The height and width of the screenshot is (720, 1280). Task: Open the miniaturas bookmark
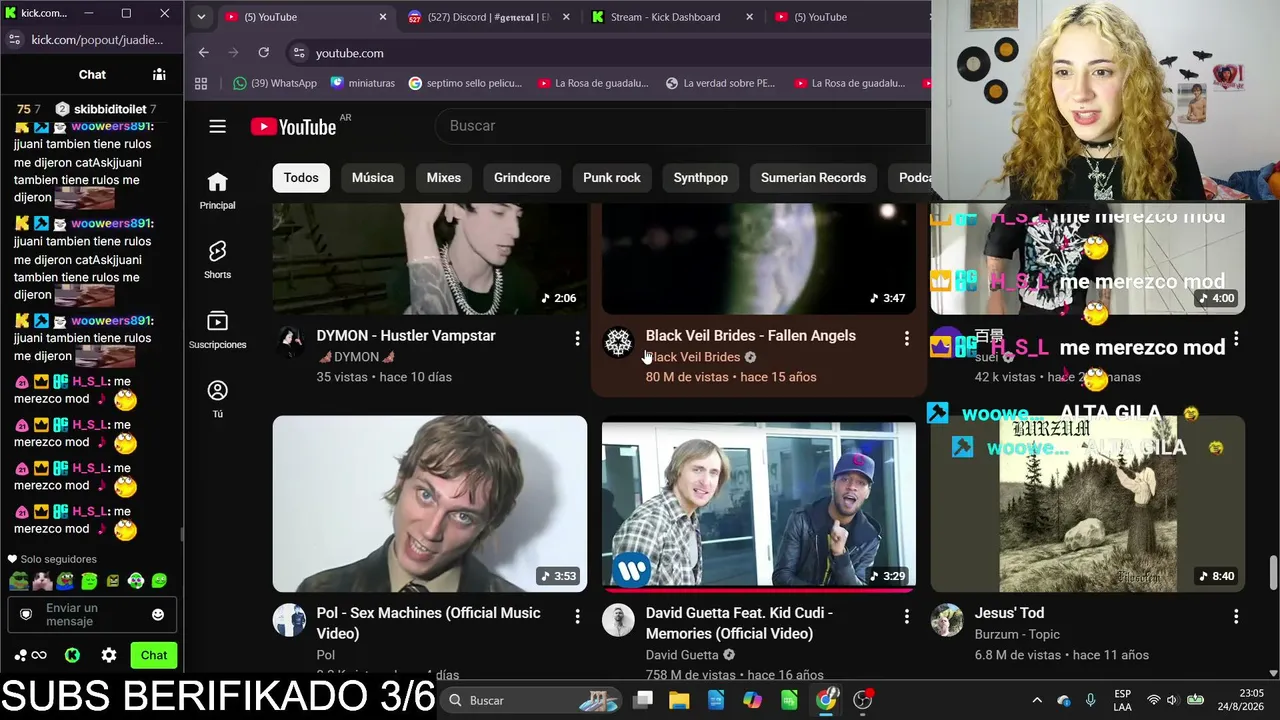pyautogui.click(x=363, y=84)
